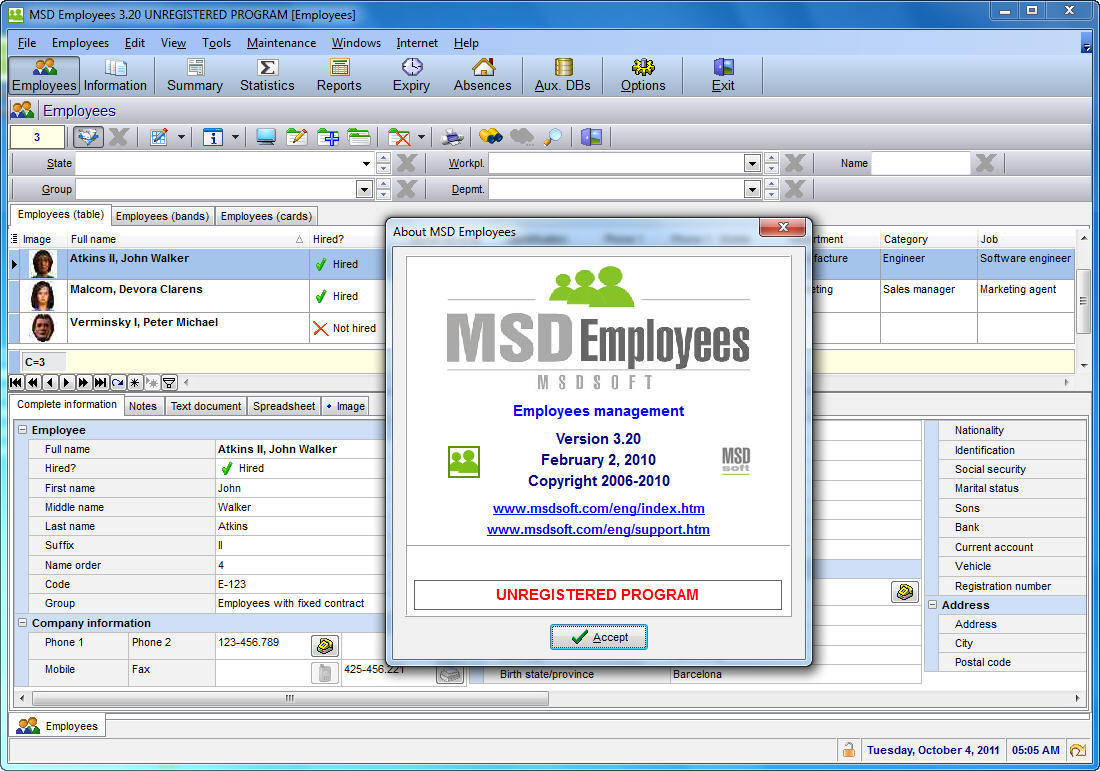Go to first record in navigator

coord(16,382)
